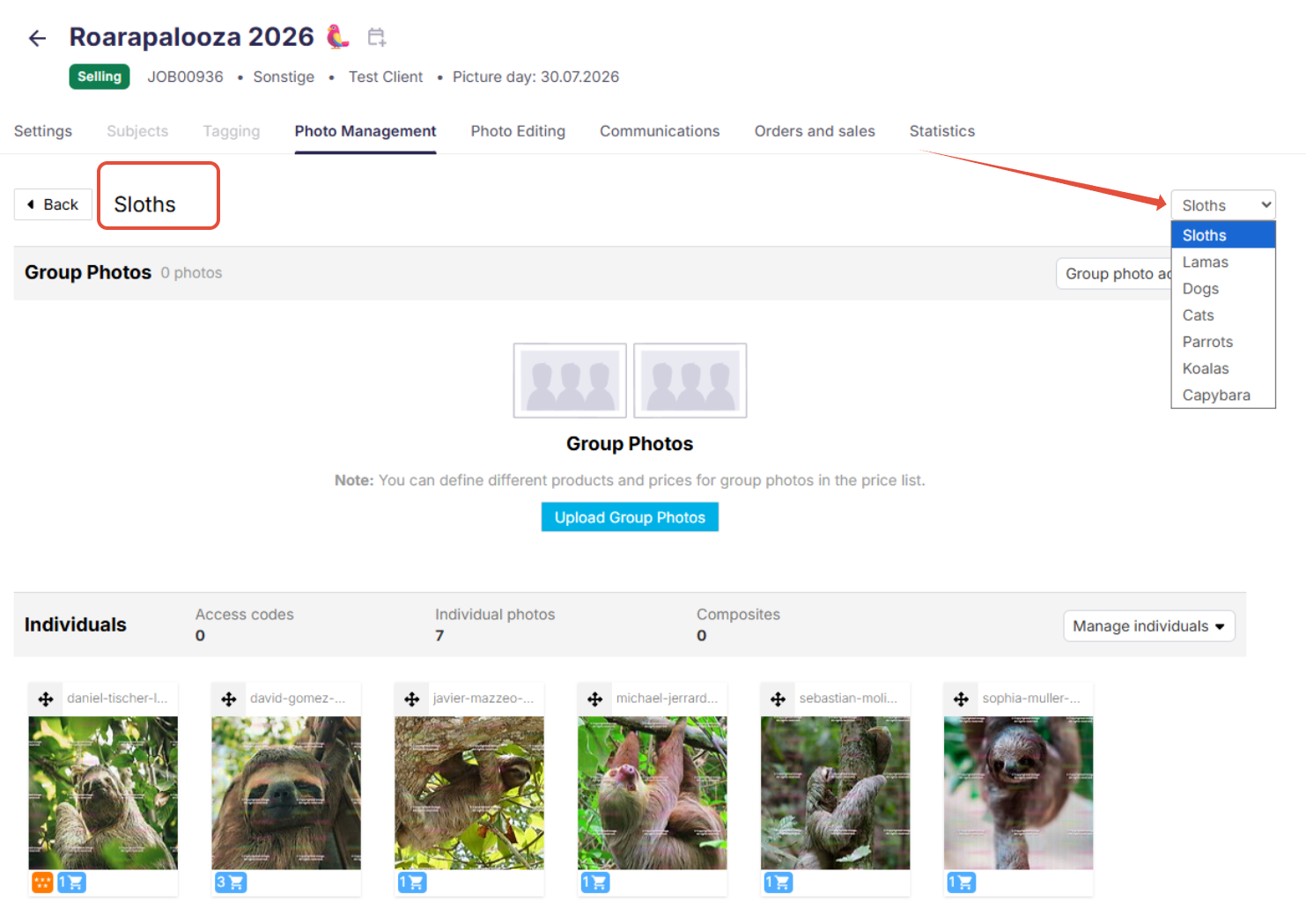Expand the Manage individuals dropdown
Screen dimensions: 1306x924
pyautogui.click(x=1148, y=626)
